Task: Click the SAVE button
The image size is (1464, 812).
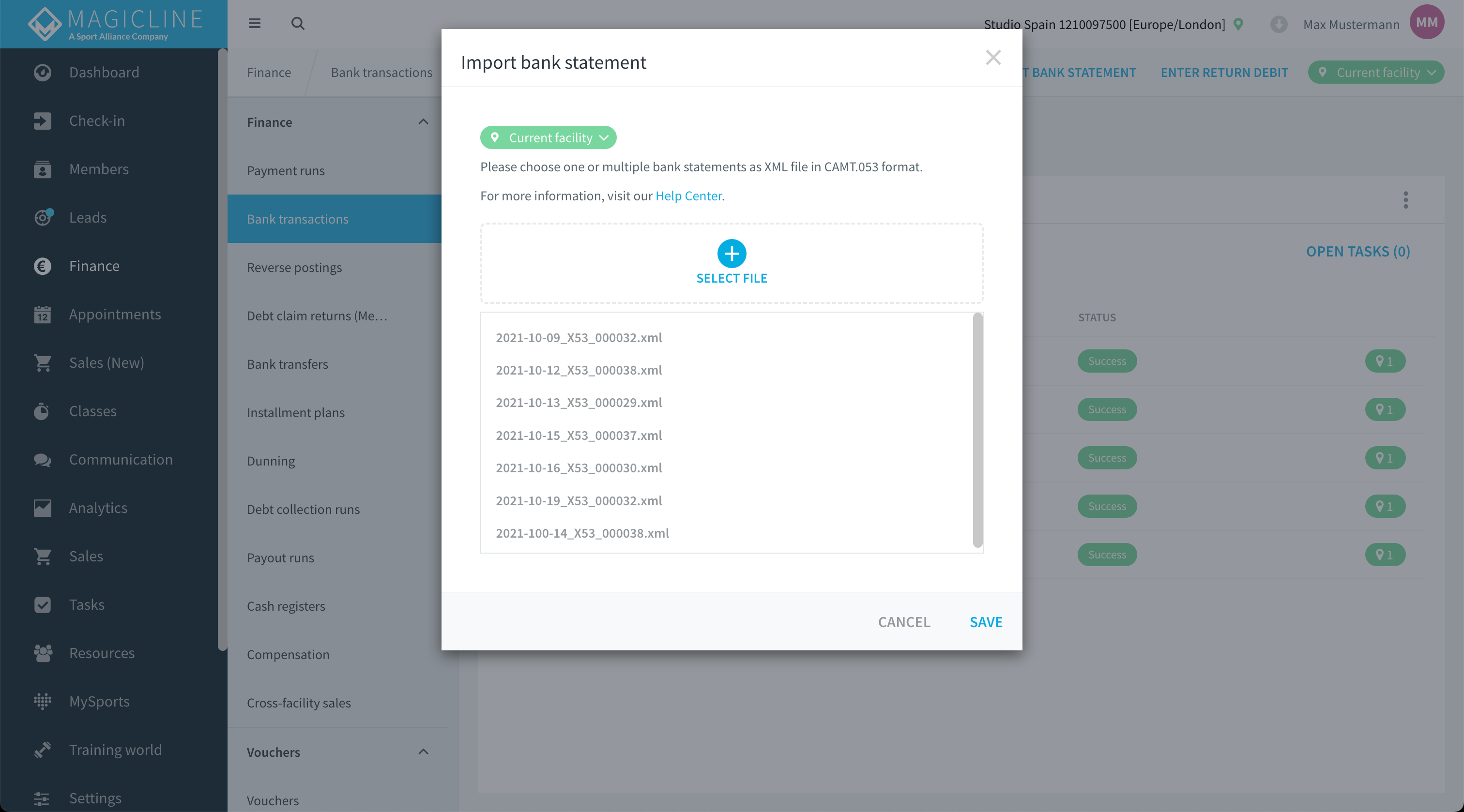Action: tap(986, 622)
